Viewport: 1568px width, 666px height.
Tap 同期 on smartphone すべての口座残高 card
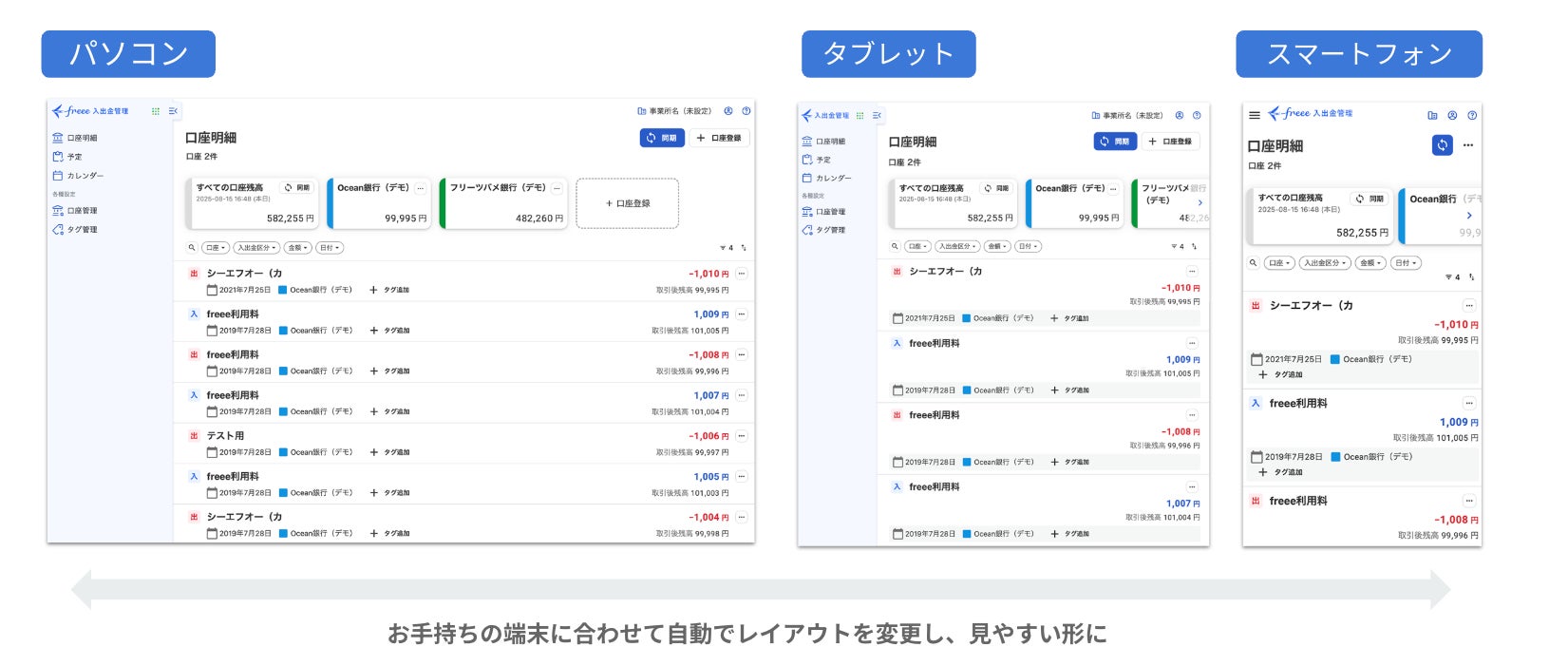(x=1370, y=199)
